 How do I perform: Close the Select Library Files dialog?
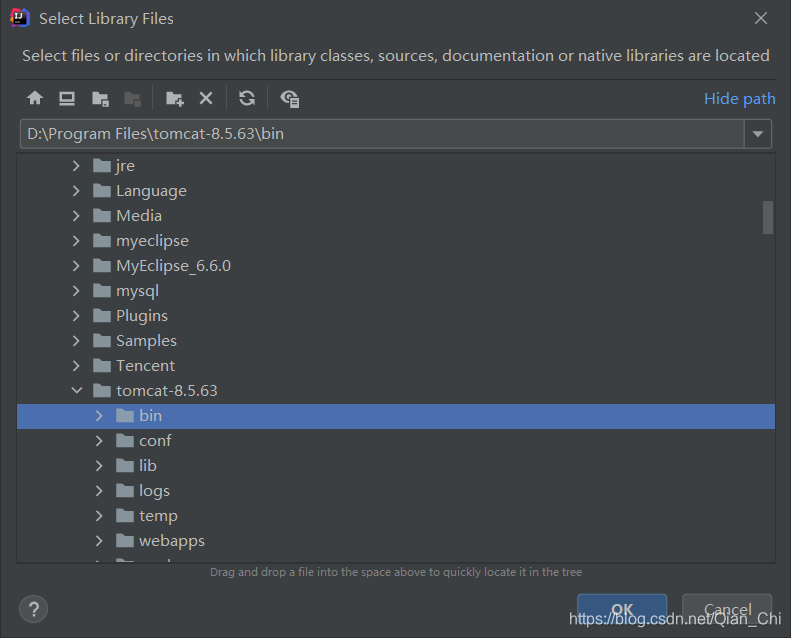click(761, 19)
